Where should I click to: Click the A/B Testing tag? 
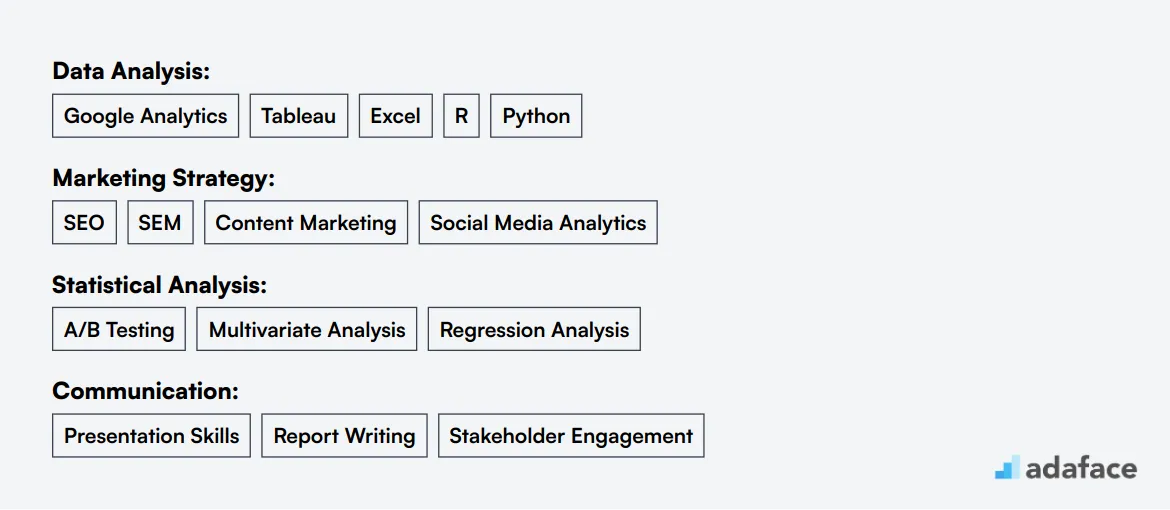click(x=119, y=329)
